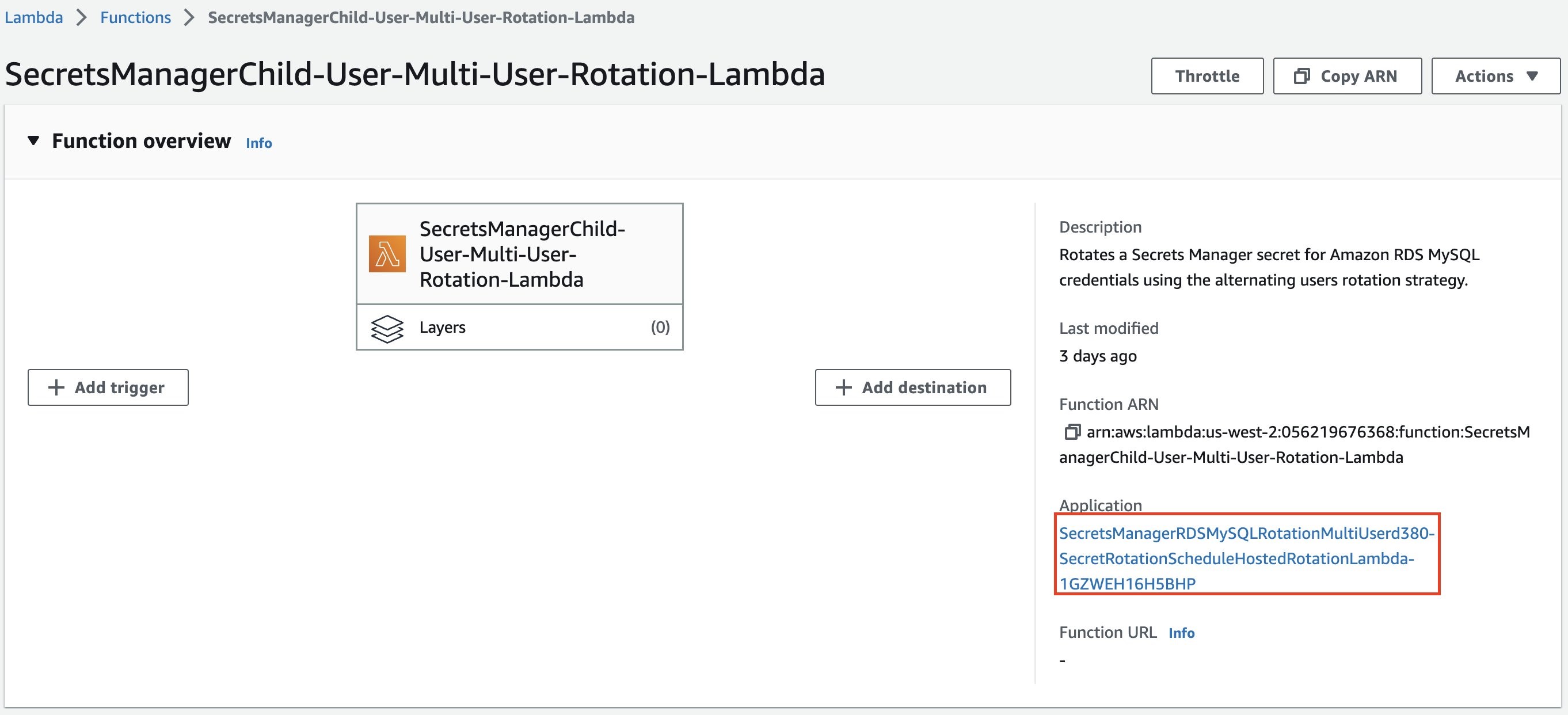This screenshot has width=1568, height=715.
Task: Copy the Function ARN using copy icon
Action: (x=1071, y=432)
